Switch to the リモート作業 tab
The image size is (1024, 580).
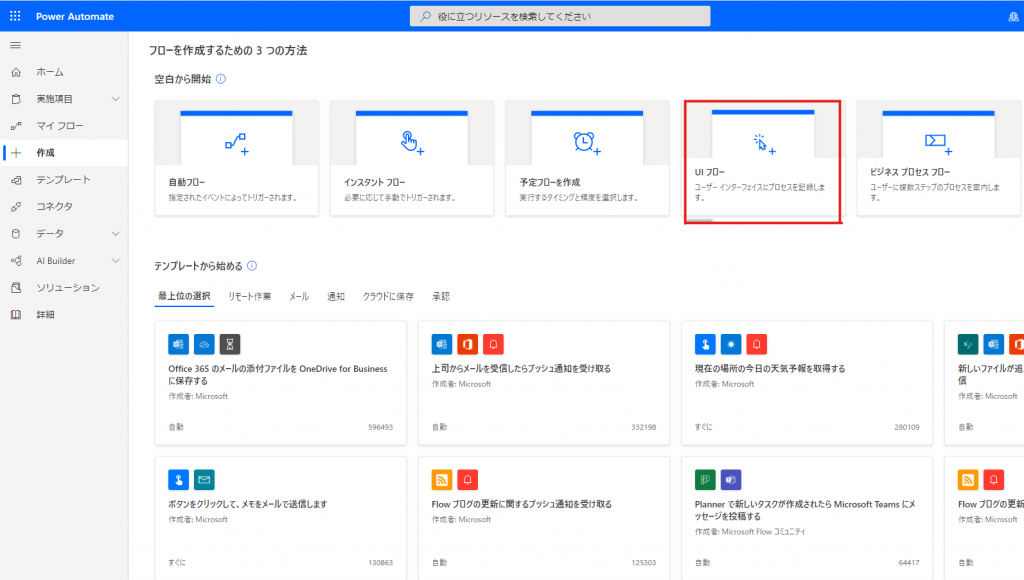pos(249,297)
